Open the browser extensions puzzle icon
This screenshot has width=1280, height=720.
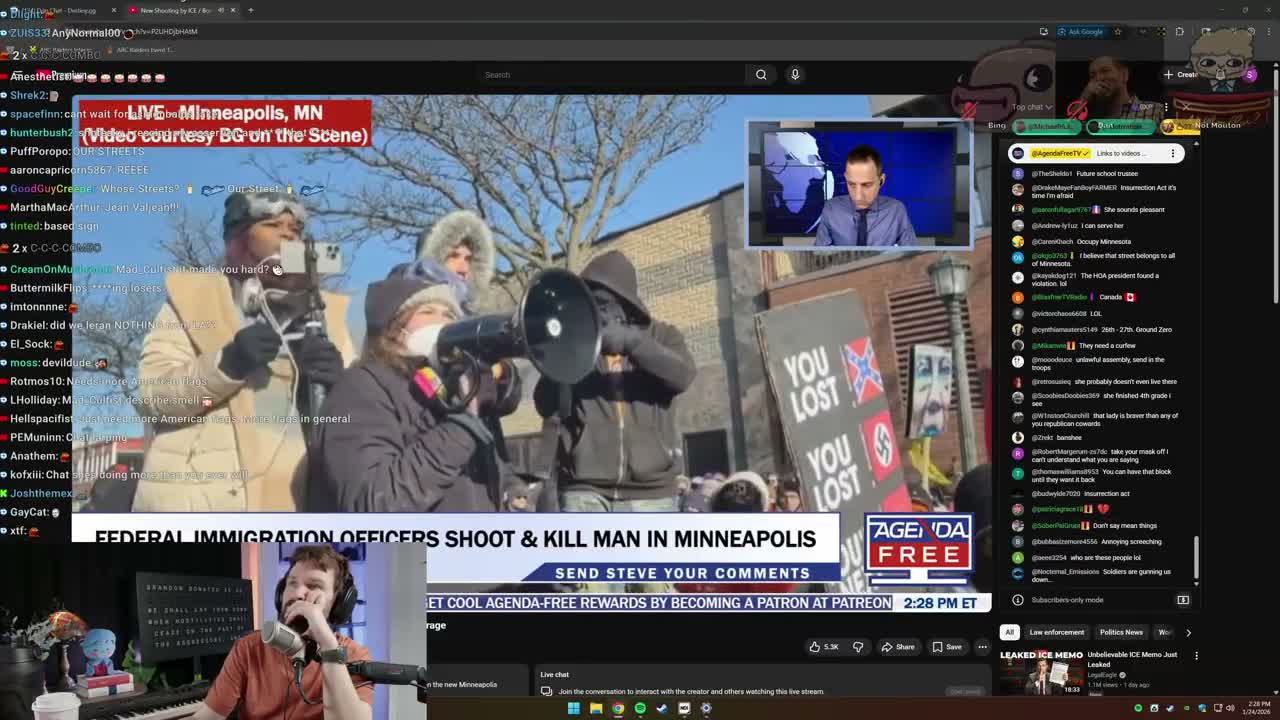point(1179,31)
